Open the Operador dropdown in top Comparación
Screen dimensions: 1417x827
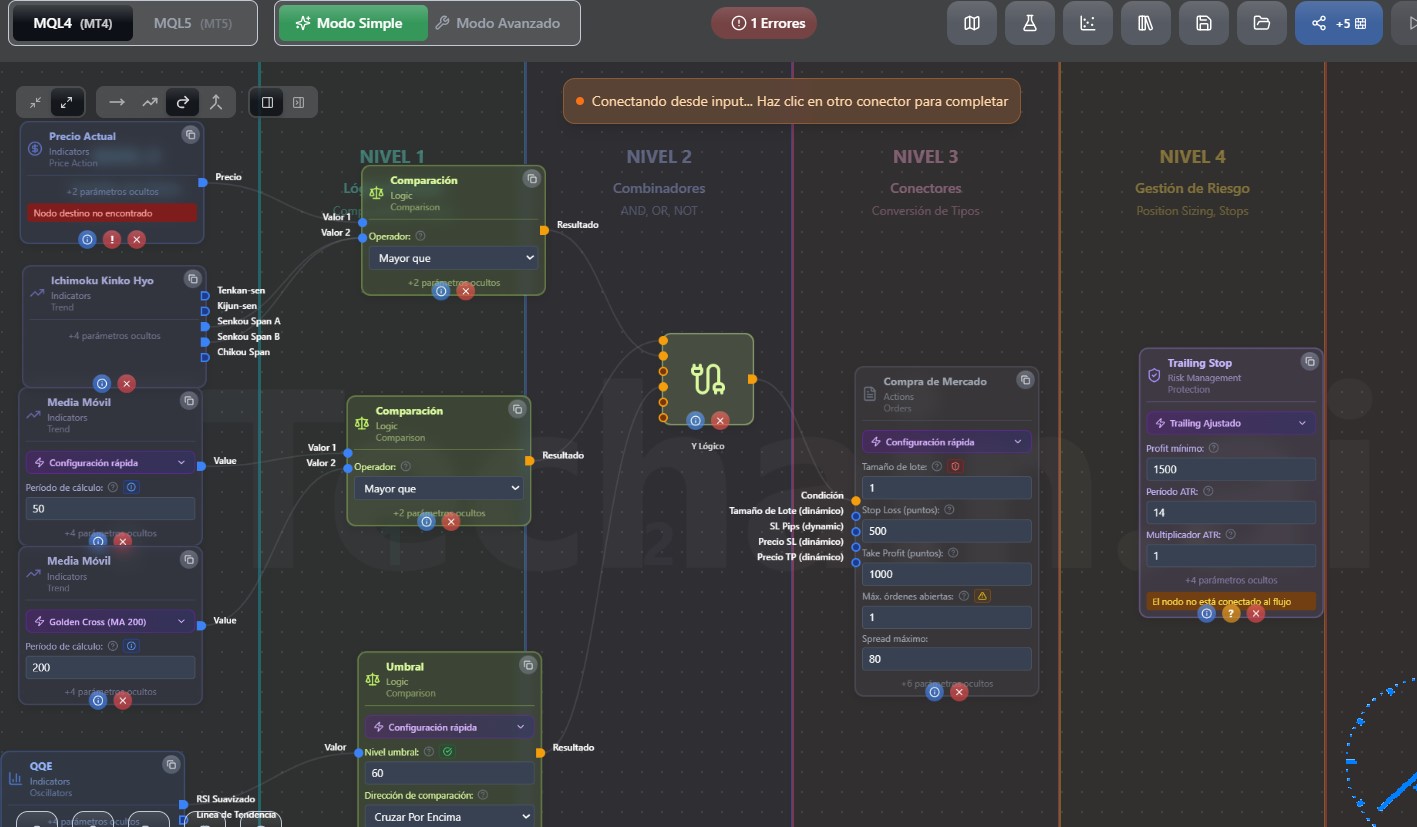click(454, 258)
